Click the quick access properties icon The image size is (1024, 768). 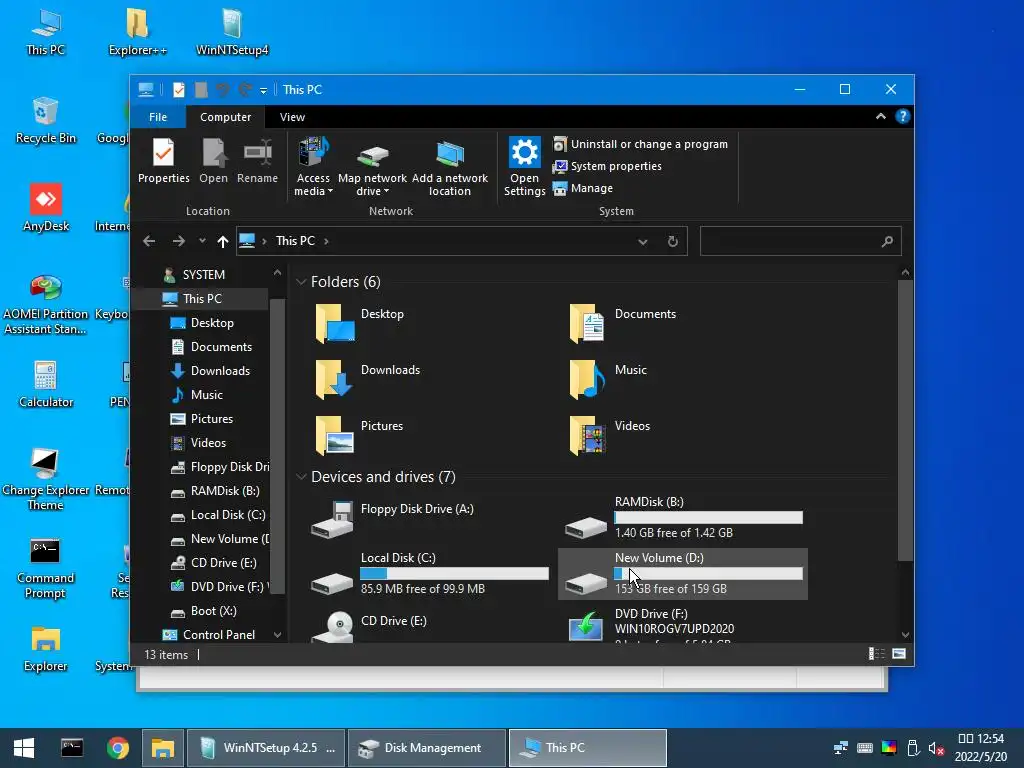178,89
